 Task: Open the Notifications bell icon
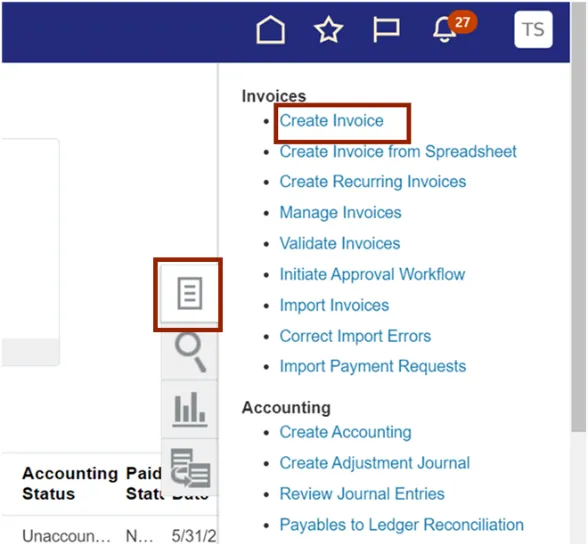(445, 30)
